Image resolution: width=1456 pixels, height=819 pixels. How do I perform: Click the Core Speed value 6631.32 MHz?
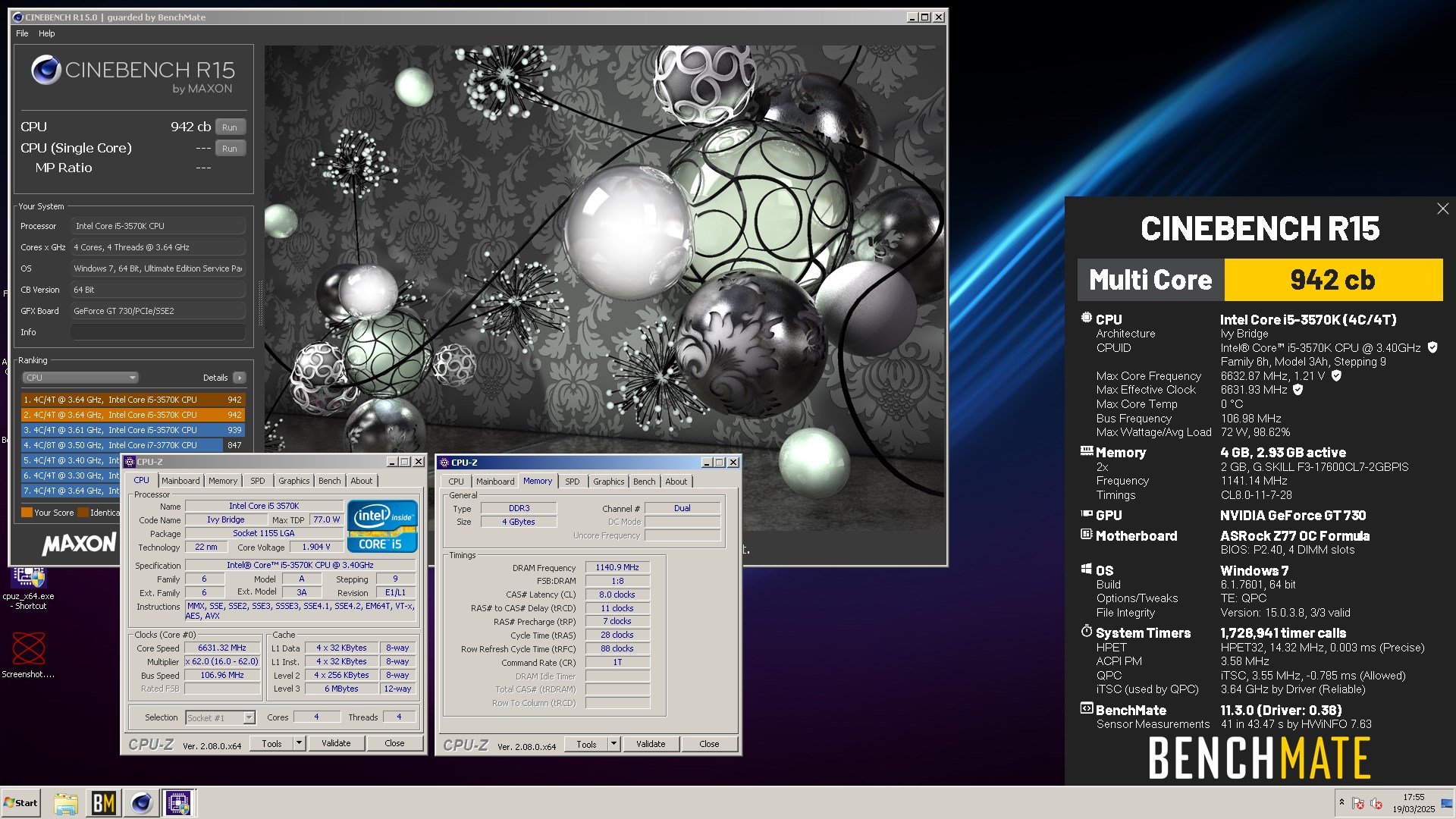pyautogui.click(x=222, y=648)
